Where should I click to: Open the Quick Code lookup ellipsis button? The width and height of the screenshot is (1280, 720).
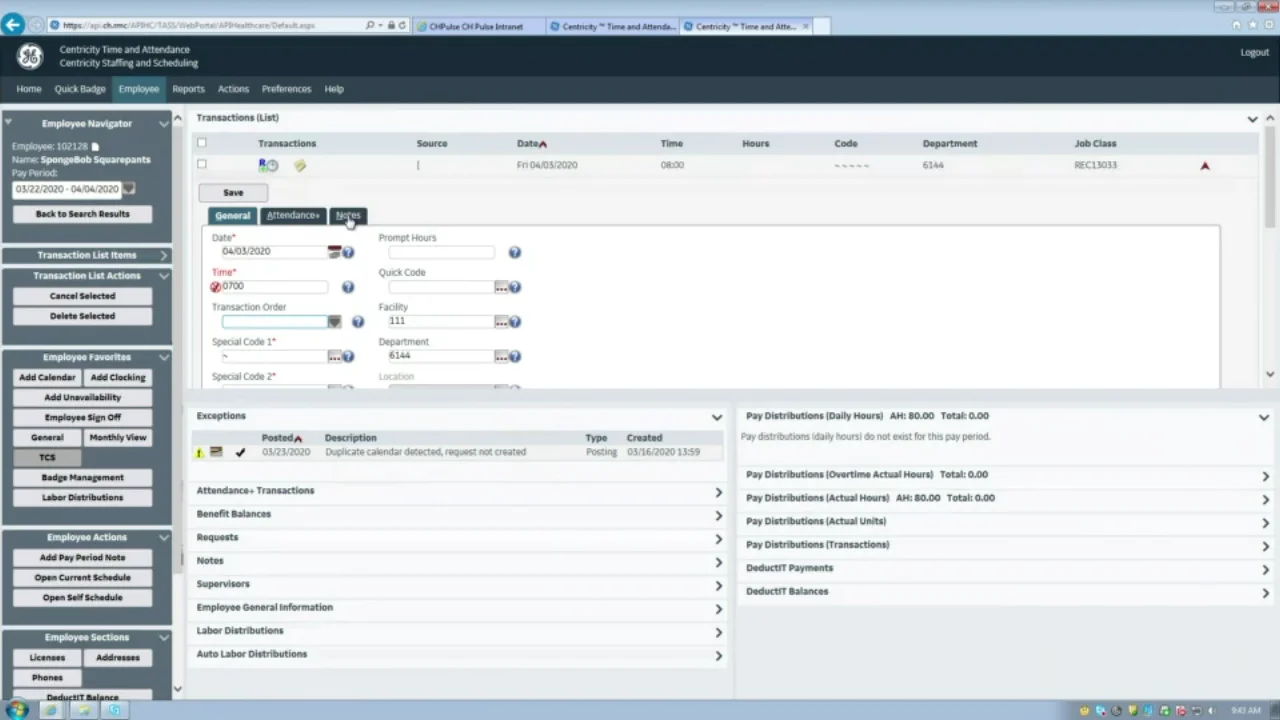(x=502, y=287)
